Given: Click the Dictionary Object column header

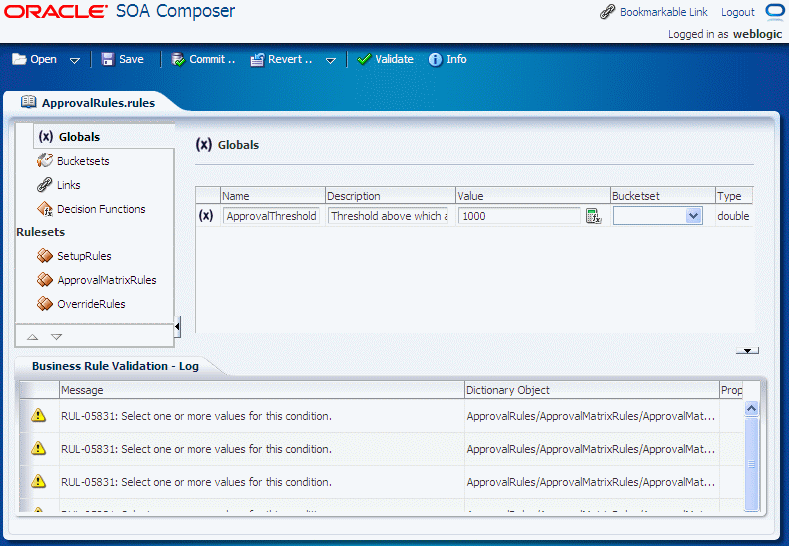Looking at the screenshot, I should (592, 390).
